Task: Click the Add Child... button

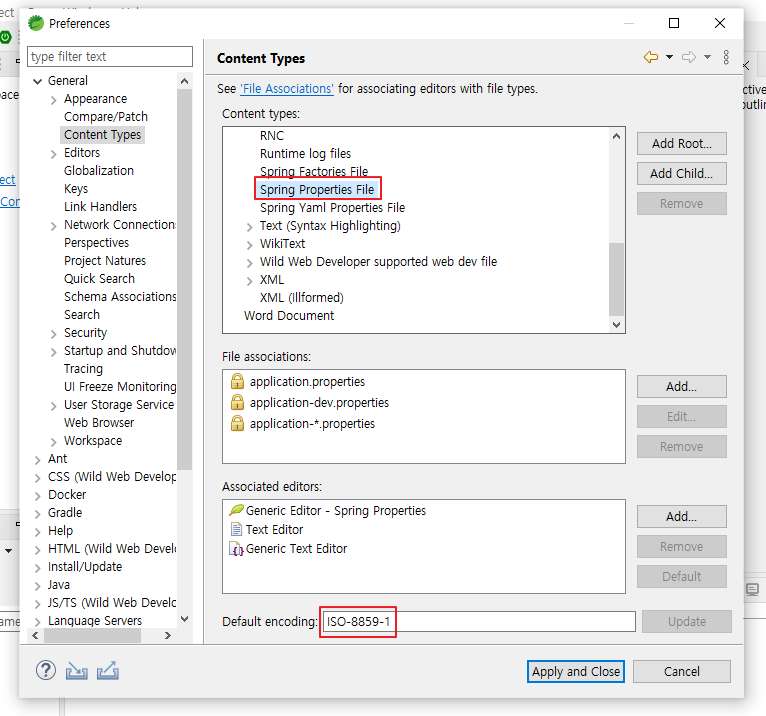Action: point(681,173)
